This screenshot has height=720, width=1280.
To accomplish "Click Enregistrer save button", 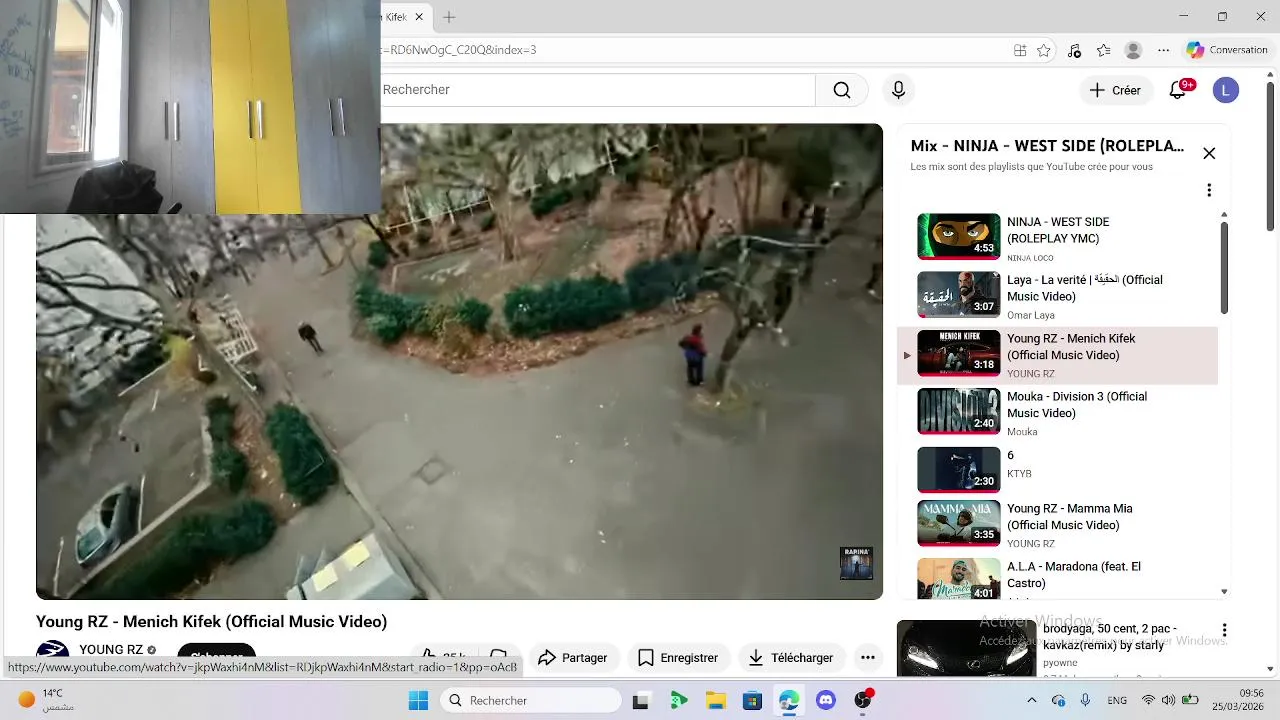I will coord(678,658).
